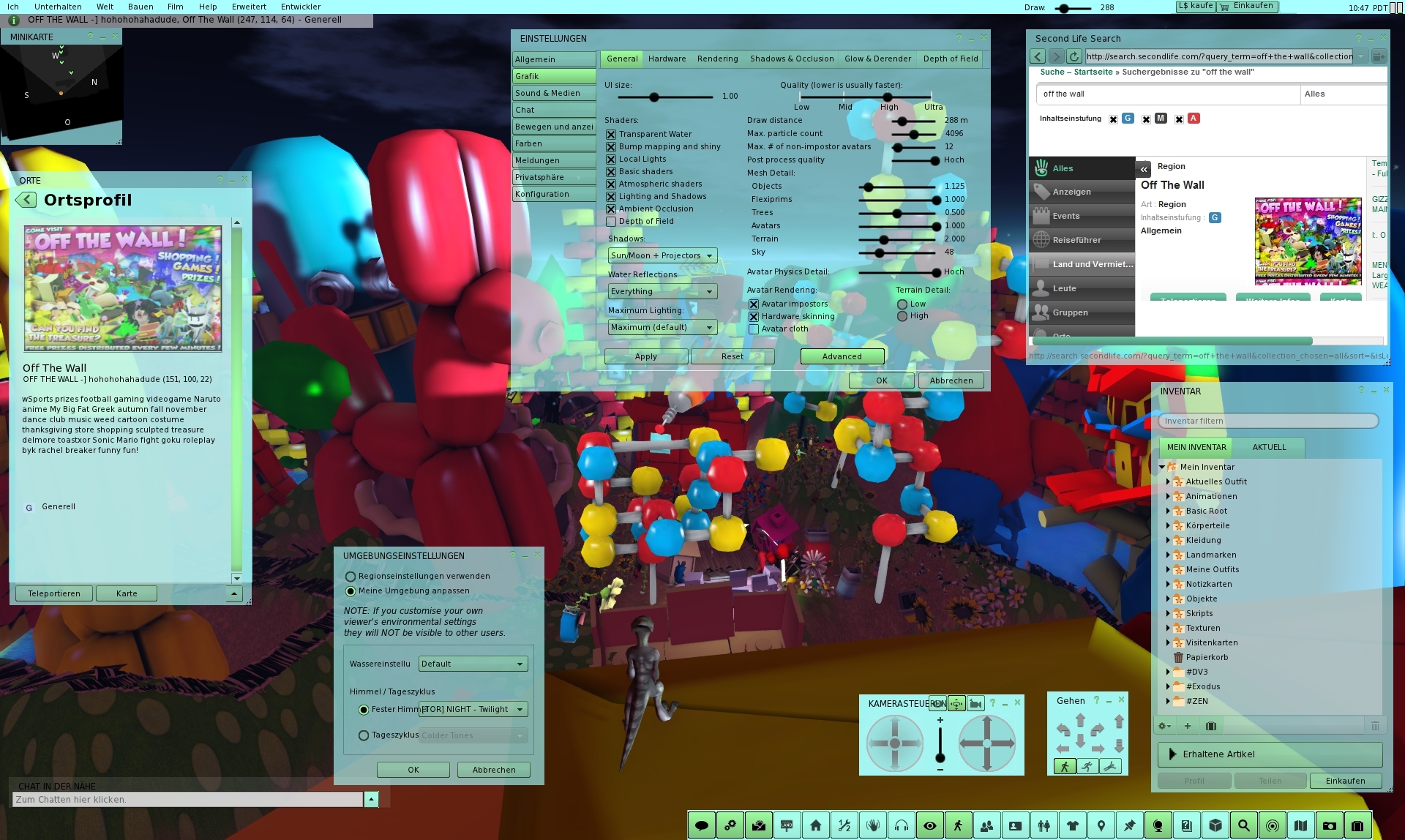The width and height of the screenshot is (1405, 840).
Task: Open the folded map toolbar icon
Action: coord(1300,825)
